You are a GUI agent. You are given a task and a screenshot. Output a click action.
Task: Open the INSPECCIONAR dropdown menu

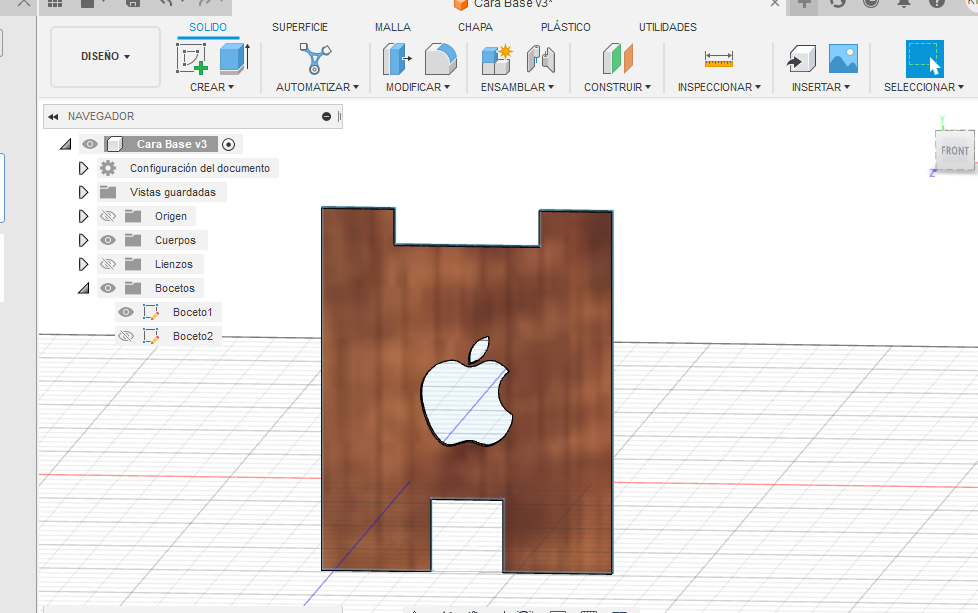pyautogui.click(x=719, y=87)
